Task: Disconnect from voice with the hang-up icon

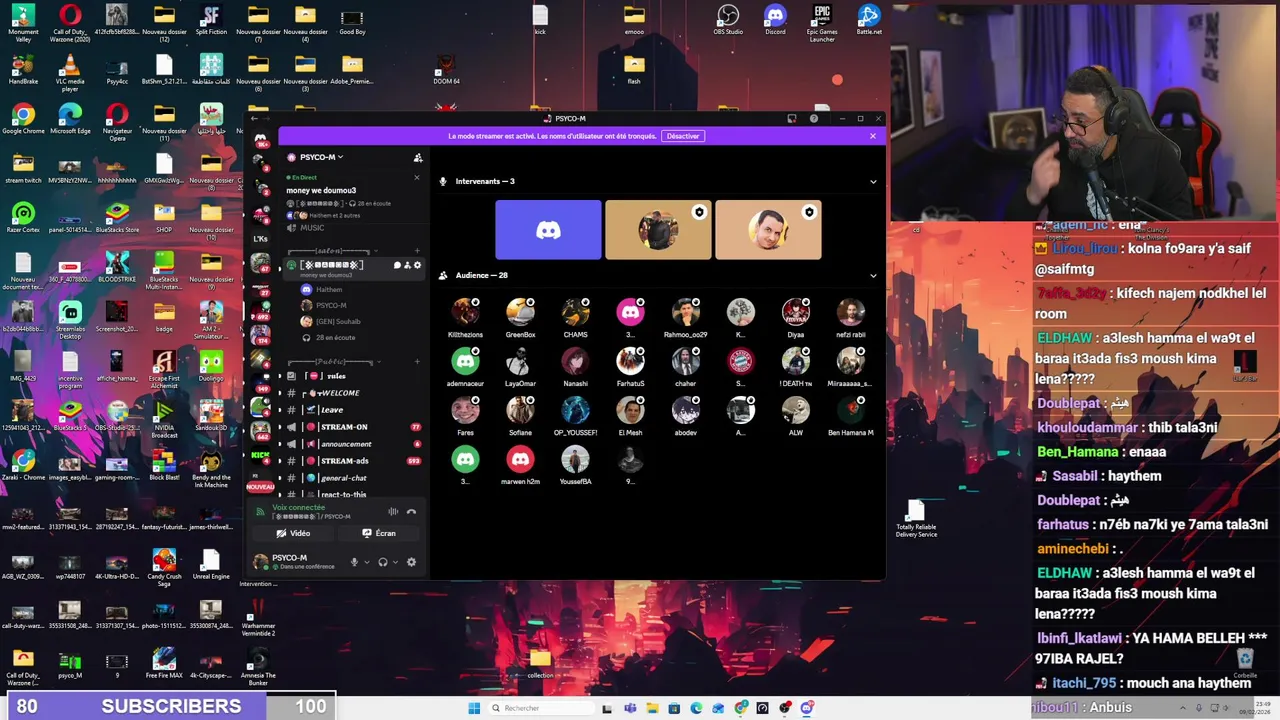Action: pyautogui.click(x=411, y=512)
